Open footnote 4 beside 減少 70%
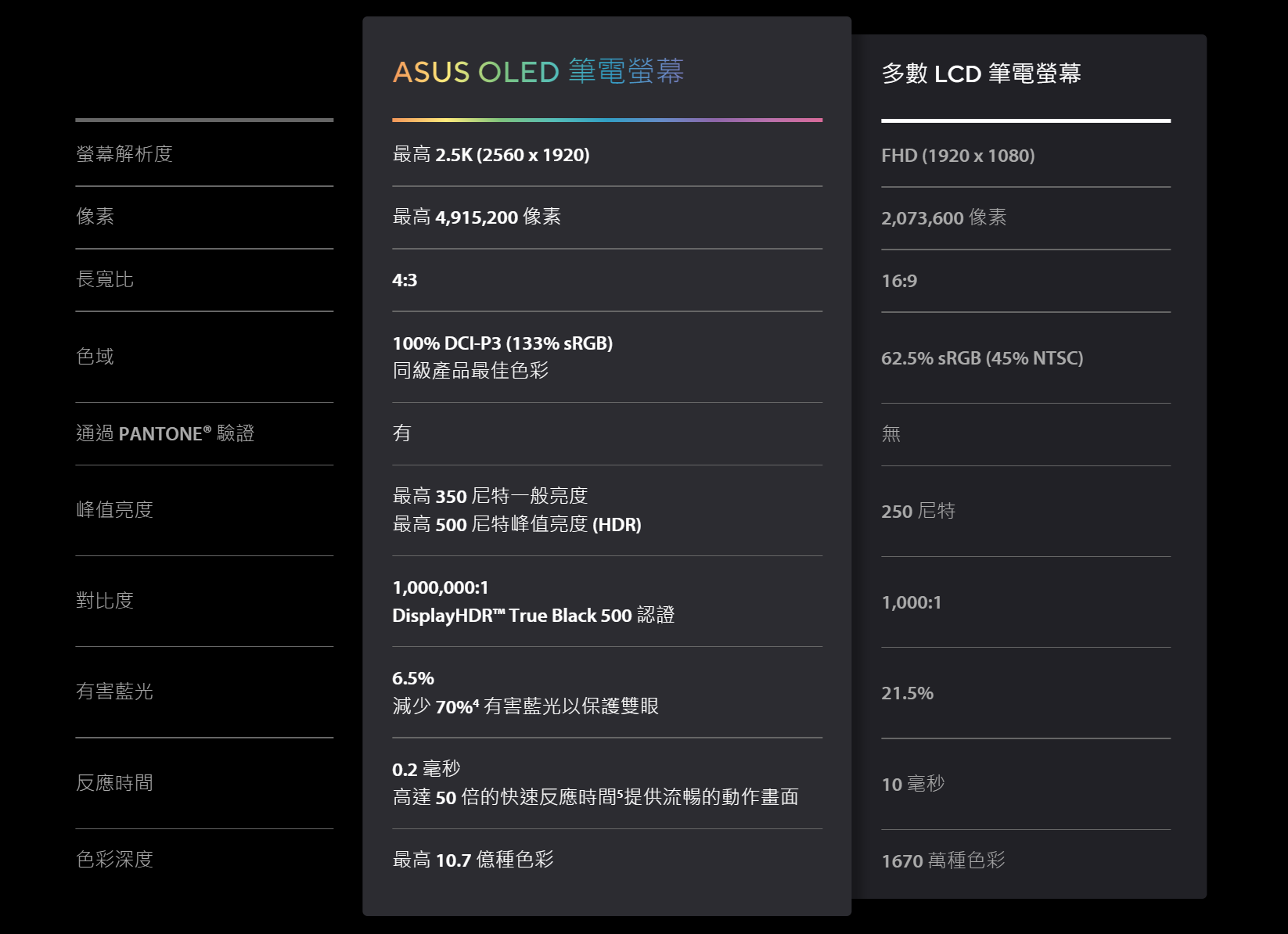The height and width of the screenshot is (934, 1288). [476, 702]
